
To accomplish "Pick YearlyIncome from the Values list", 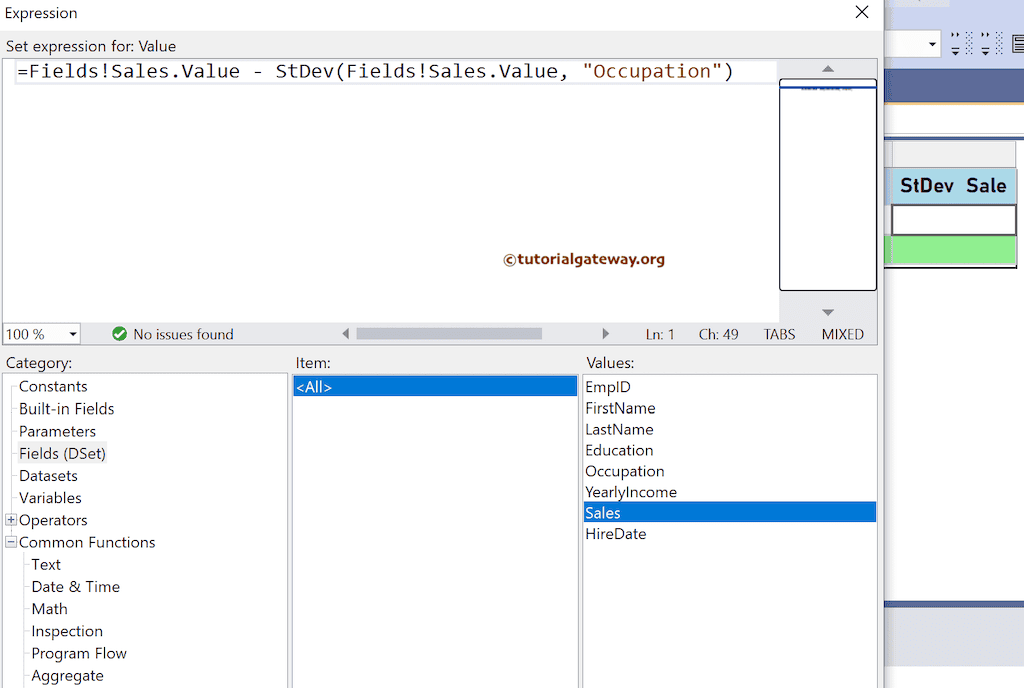I will tap(630, 492).
